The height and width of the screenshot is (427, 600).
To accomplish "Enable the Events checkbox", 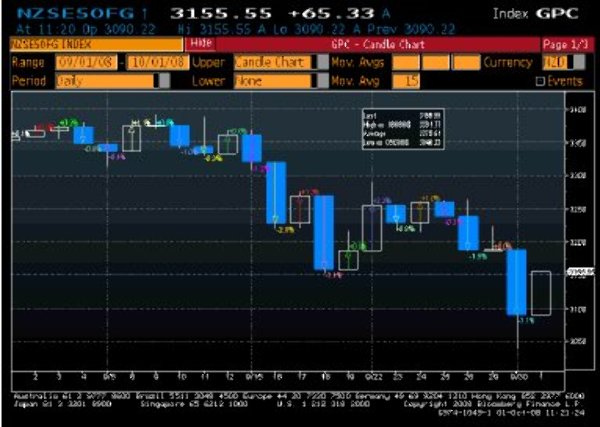I will (541, 81).
